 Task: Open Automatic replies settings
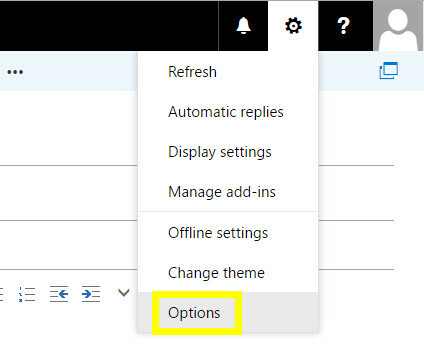(x=228, y=112)
